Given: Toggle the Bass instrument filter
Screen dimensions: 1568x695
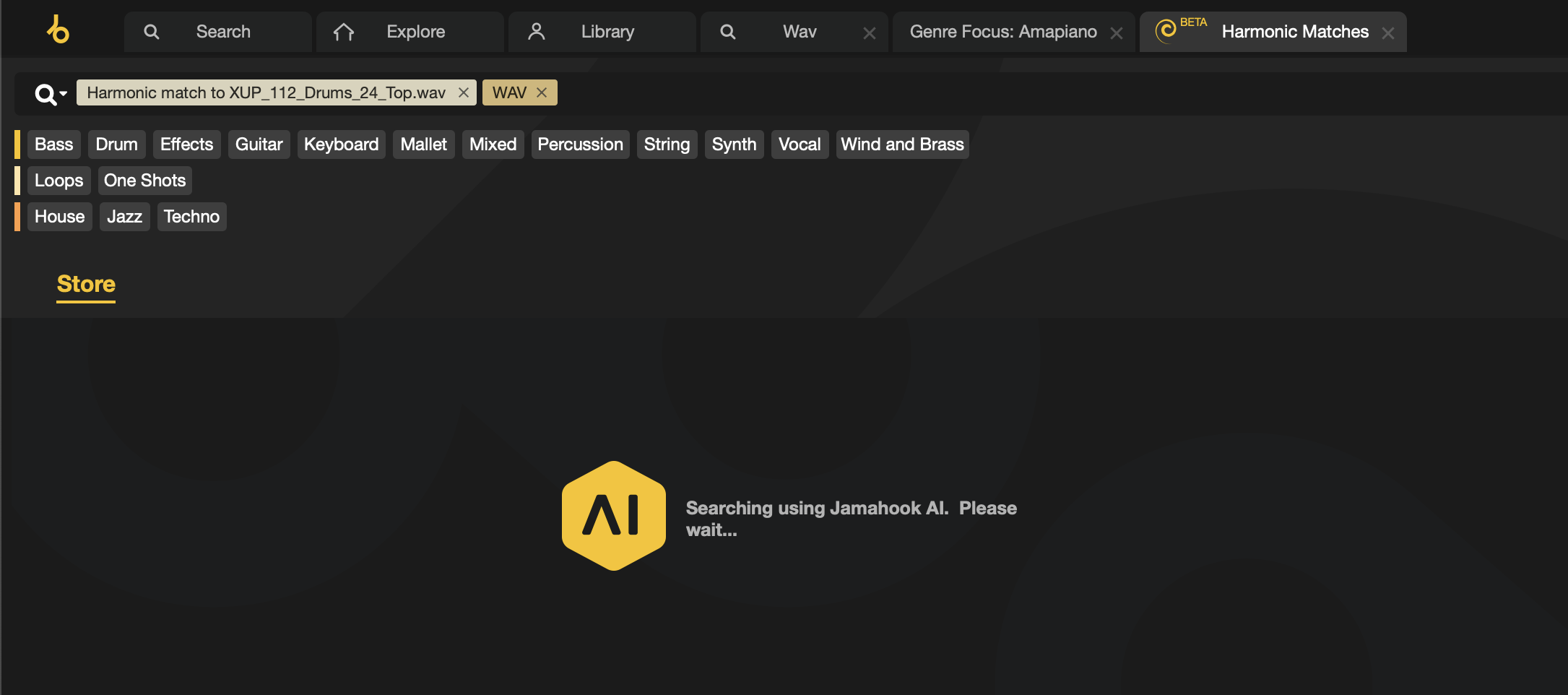Looking at the screenshot, I should [x=54, y=144].
